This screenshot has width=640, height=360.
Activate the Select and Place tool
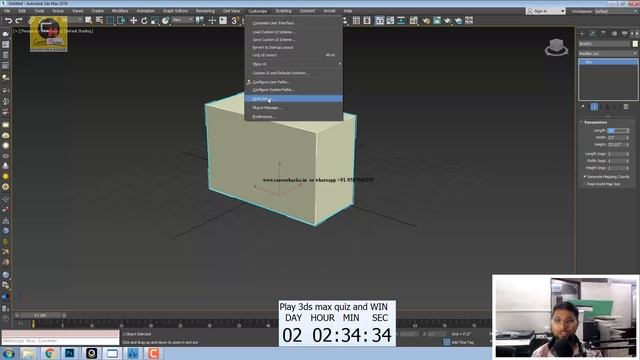pos(165,20)
